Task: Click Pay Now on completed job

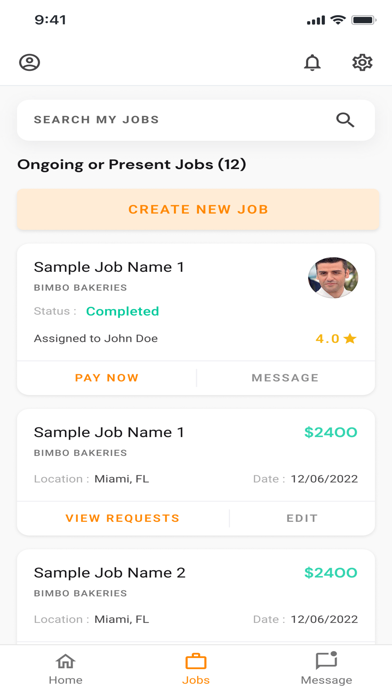Action: [107, 378]
